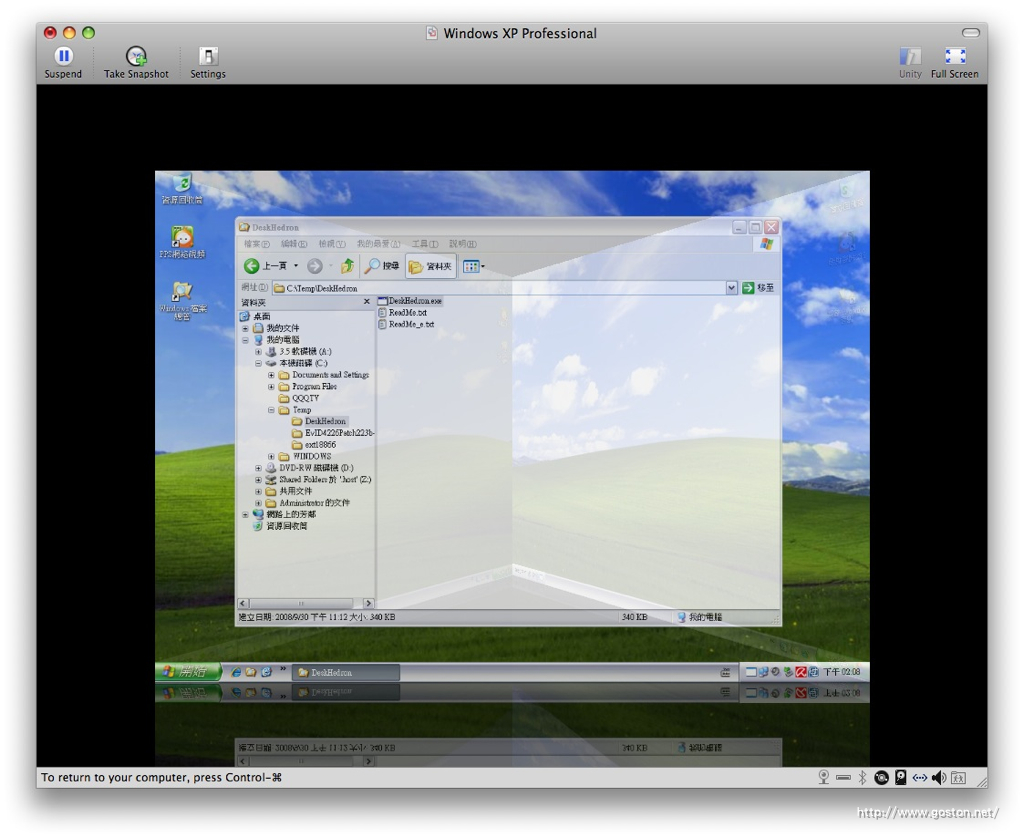Open the 工具(T) menu

click(424, 244)
